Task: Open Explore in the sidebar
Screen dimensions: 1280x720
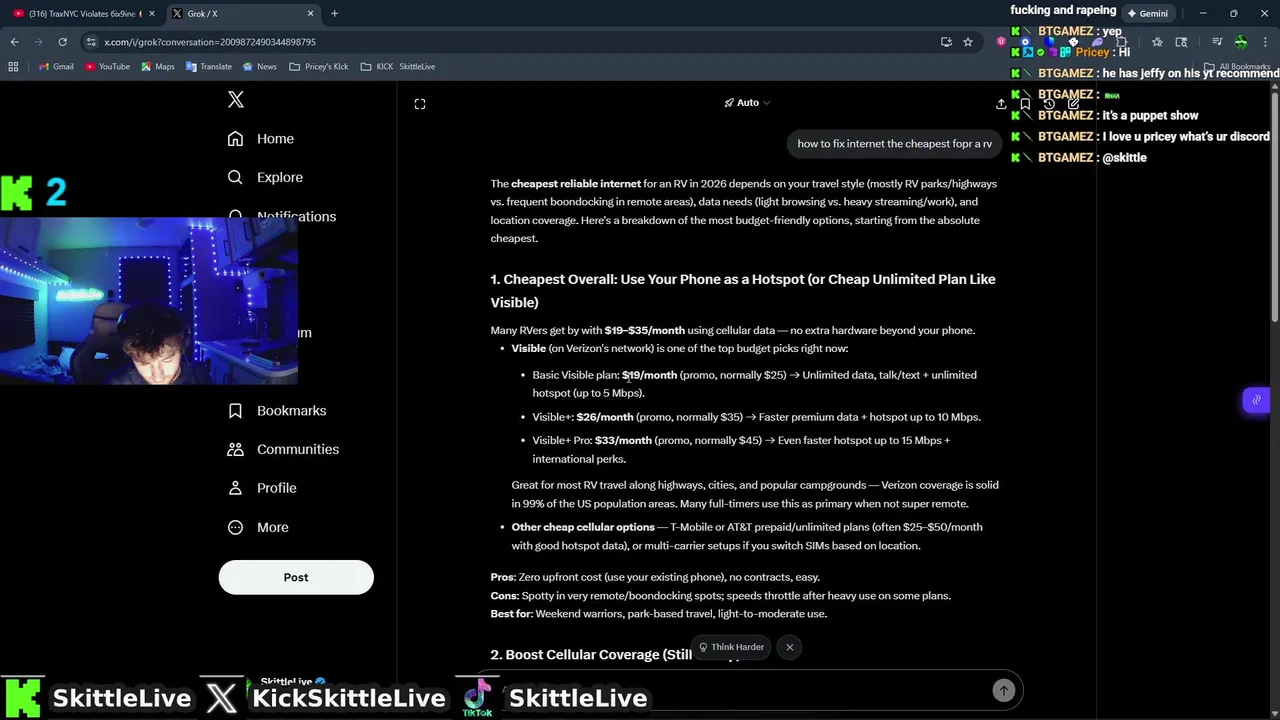Action: point(265,177)
